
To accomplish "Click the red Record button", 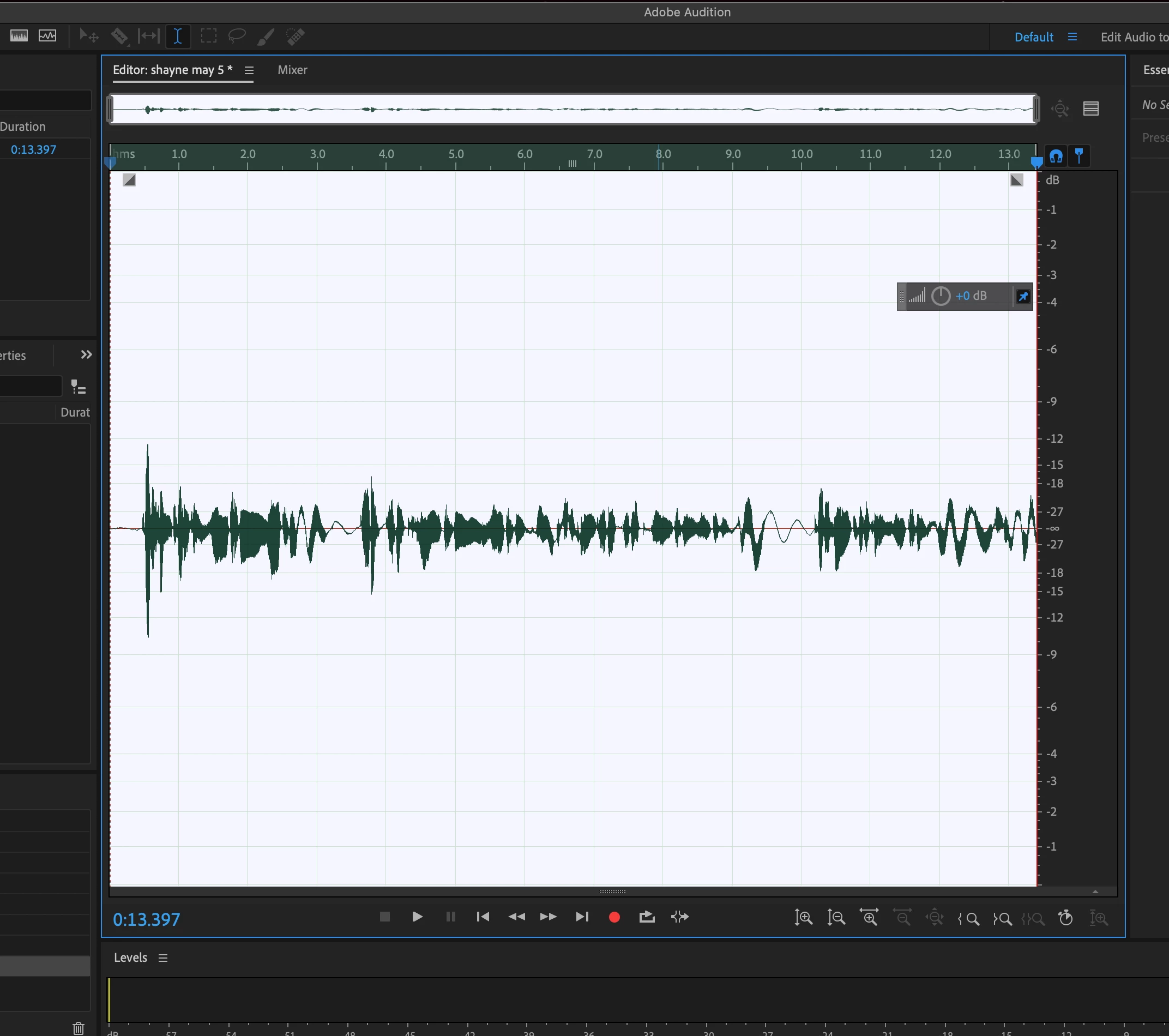I will point(614,918).
